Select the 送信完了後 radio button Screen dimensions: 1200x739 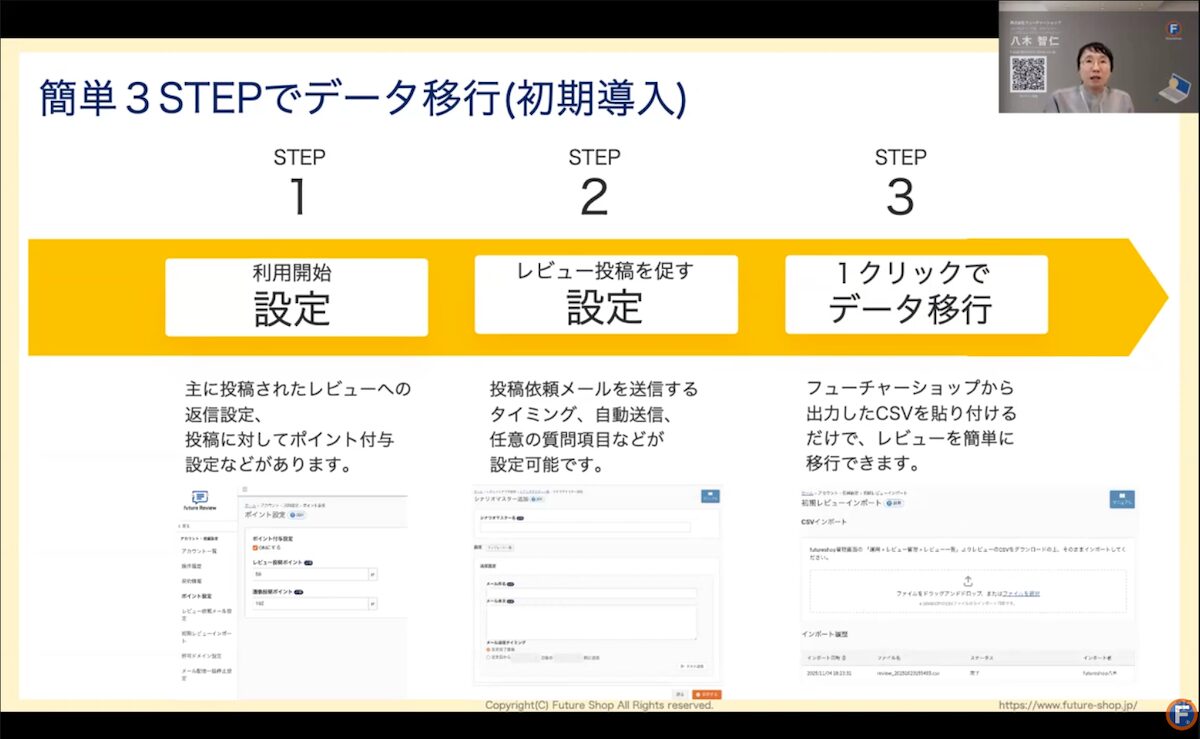tap(488, 648)
